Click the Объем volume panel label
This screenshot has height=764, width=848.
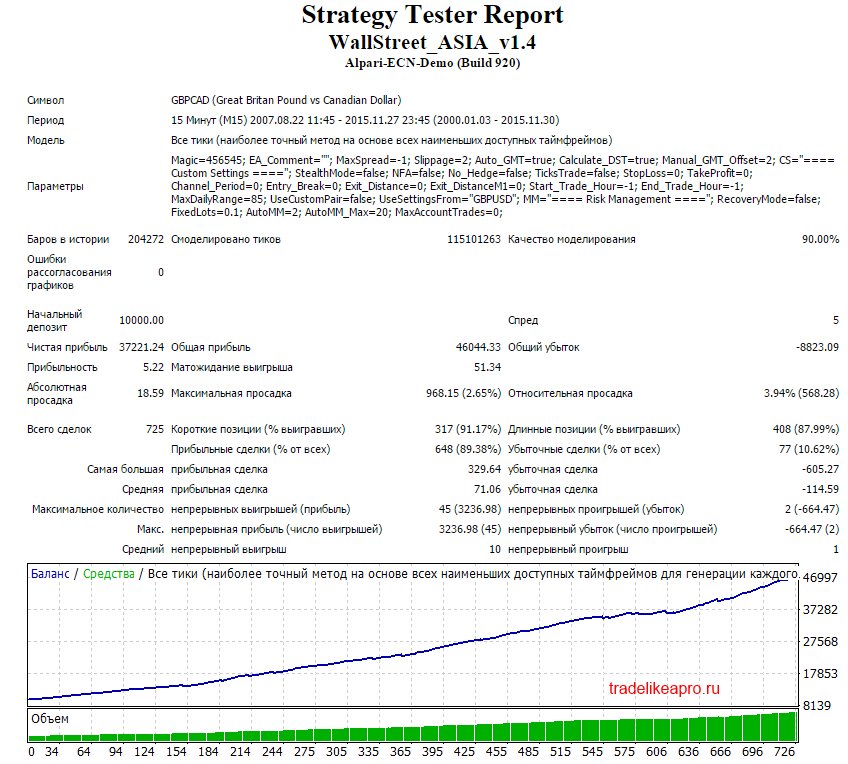click(x=50, y=719)
